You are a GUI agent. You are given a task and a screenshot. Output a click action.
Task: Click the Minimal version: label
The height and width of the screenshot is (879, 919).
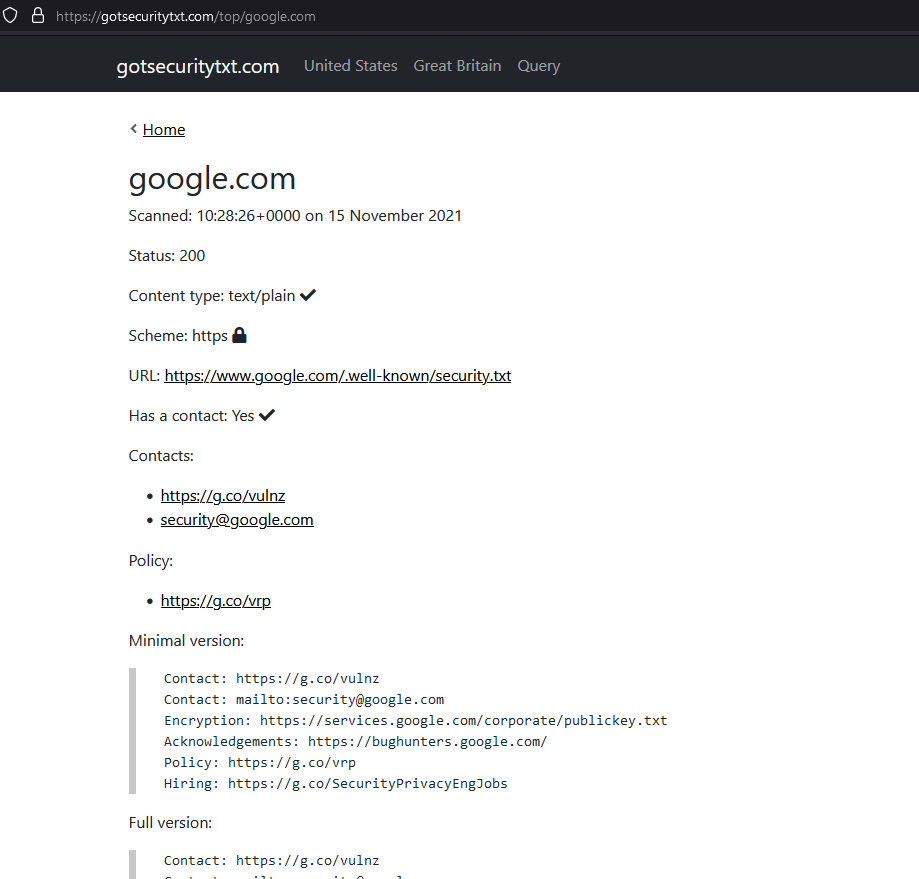click(186, 640)
